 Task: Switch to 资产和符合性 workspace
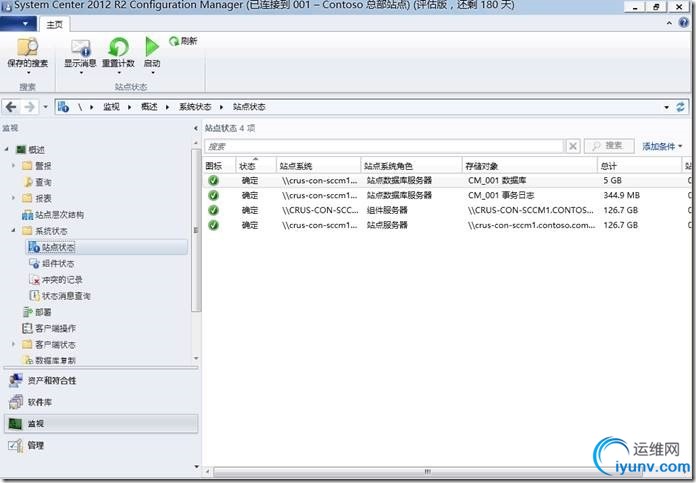[101, 380]
